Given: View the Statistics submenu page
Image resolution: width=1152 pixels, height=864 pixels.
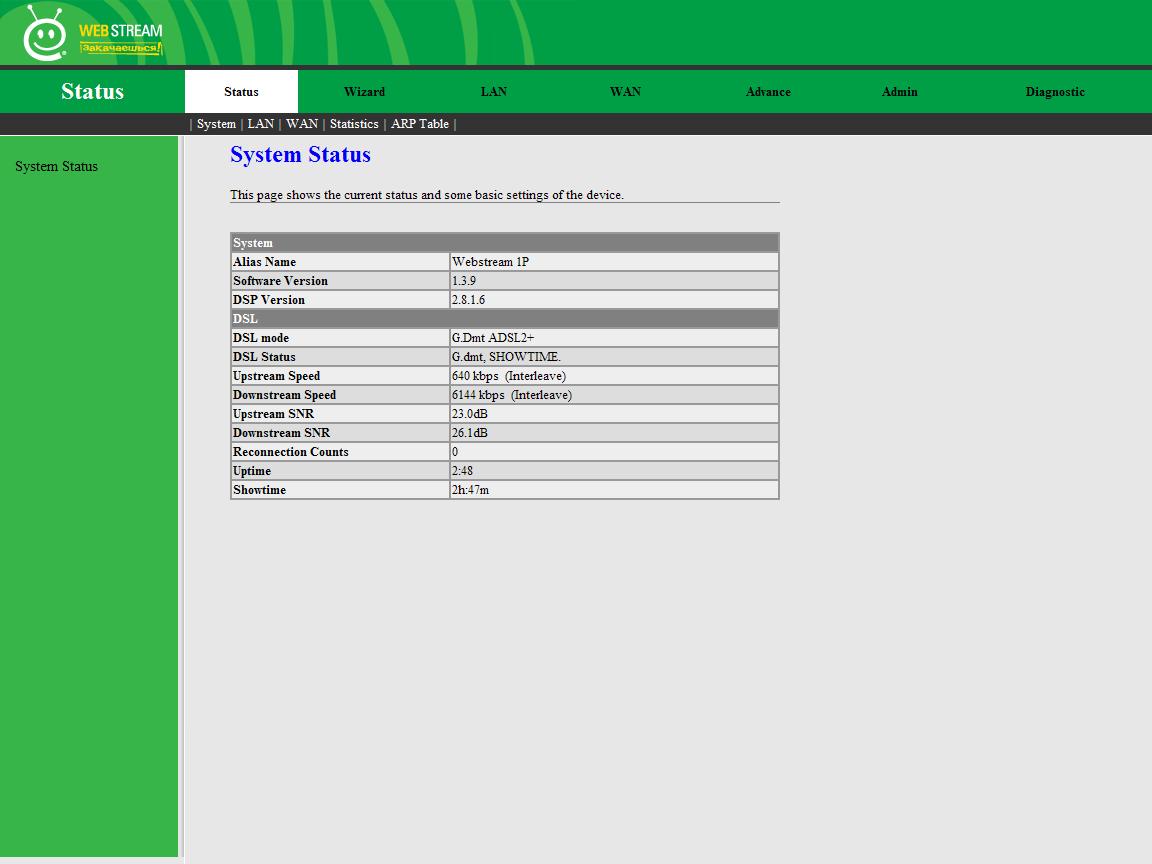Looking at the screenshot, I should [354, 124].
